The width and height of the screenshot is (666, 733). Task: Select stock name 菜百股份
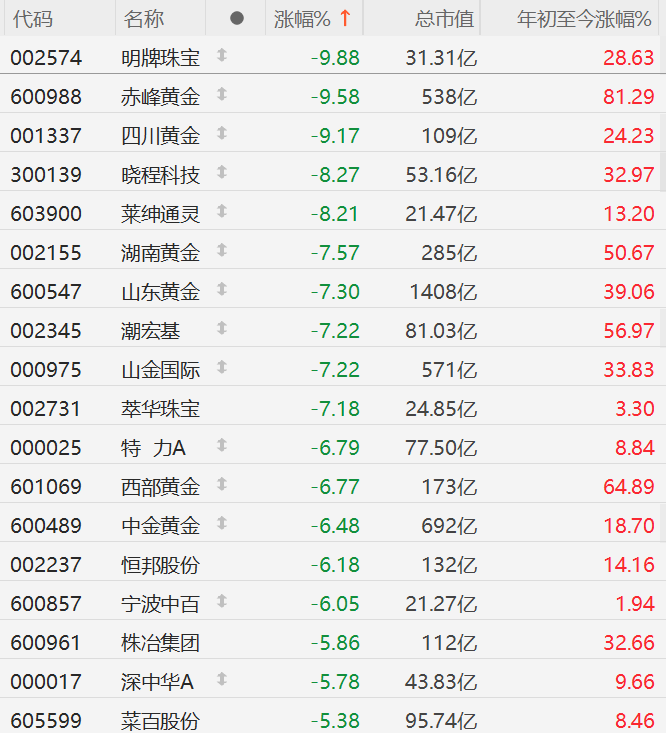(160, 721)
